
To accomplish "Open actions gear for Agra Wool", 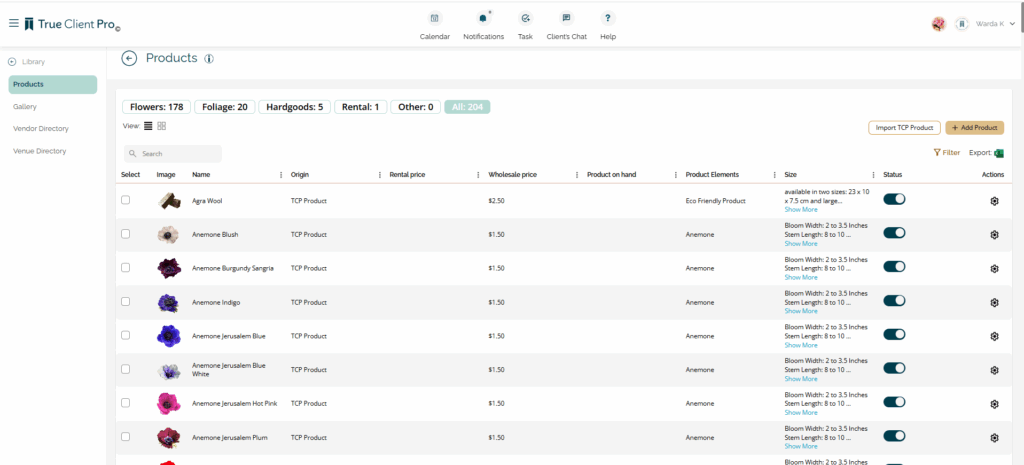I will tap(994, 201).
